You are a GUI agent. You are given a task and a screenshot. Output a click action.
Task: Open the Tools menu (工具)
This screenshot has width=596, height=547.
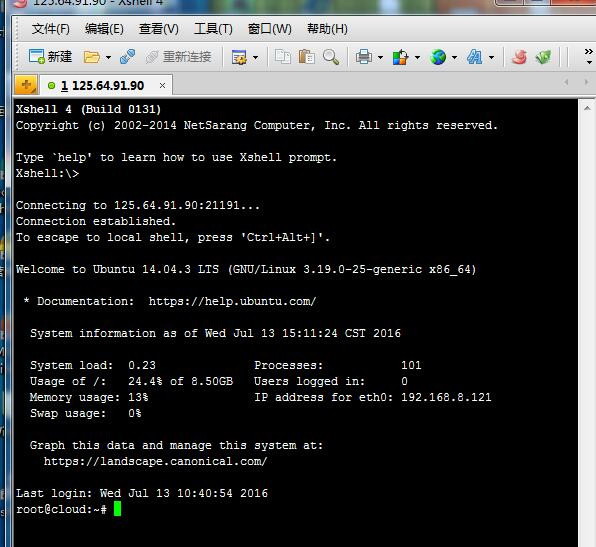(213, 29)
